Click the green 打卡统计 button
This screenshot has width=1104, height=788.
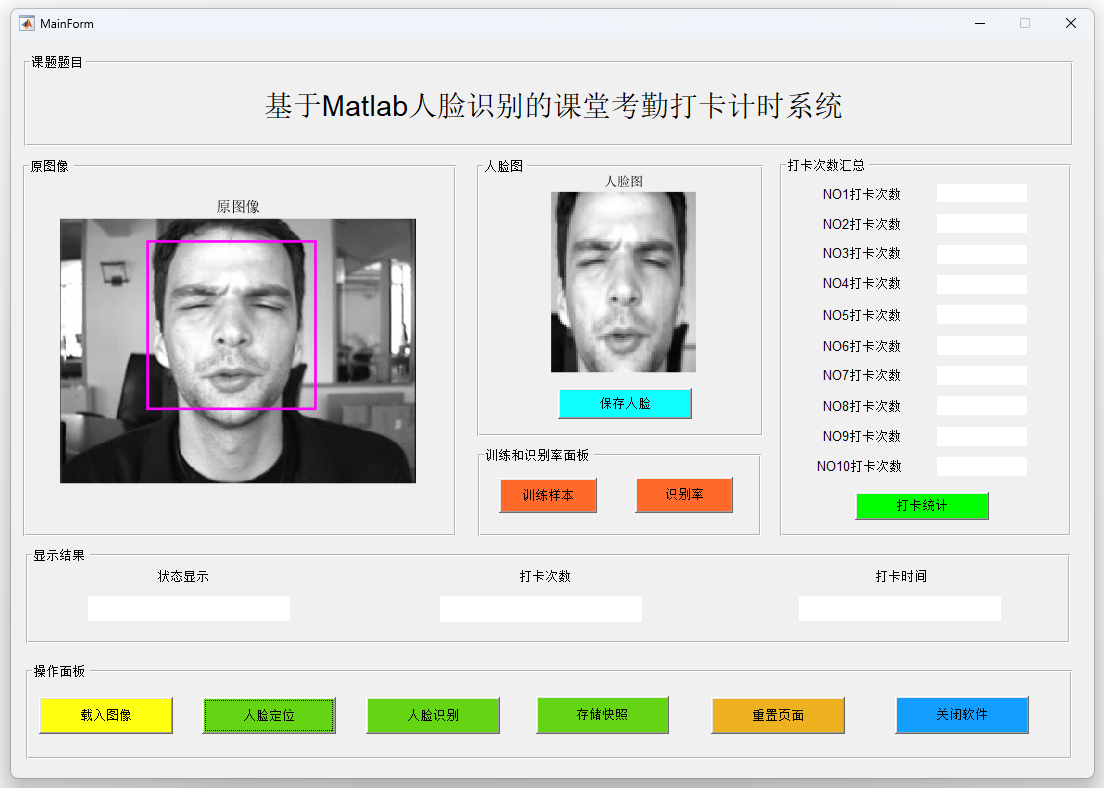[x=922, y=506]
